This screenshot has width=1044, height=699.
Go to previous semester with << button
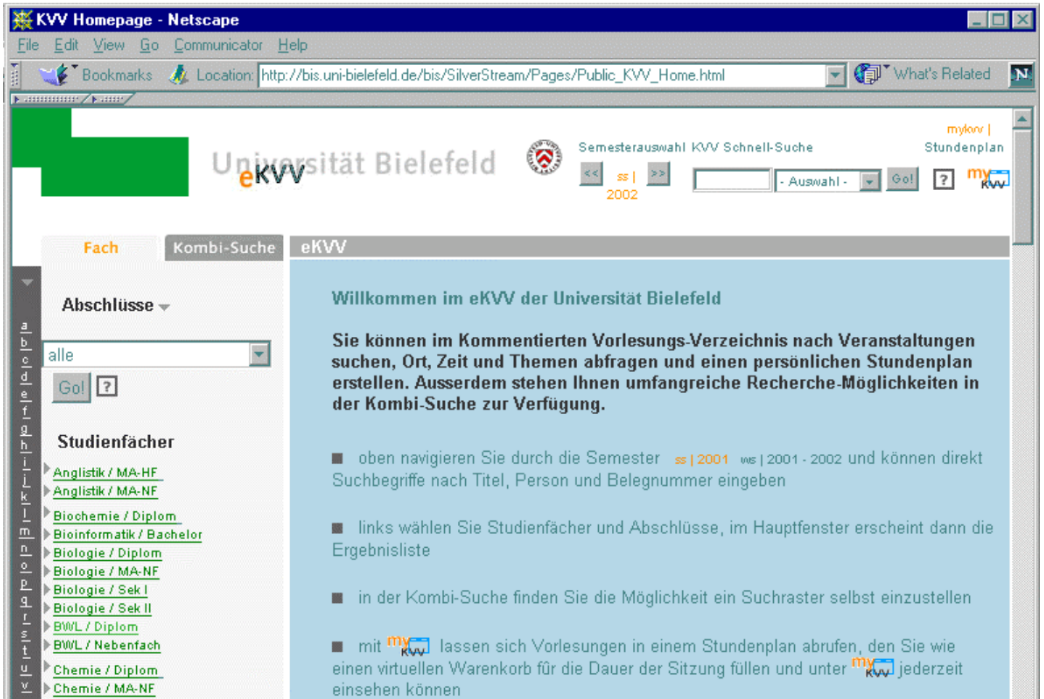591,175
